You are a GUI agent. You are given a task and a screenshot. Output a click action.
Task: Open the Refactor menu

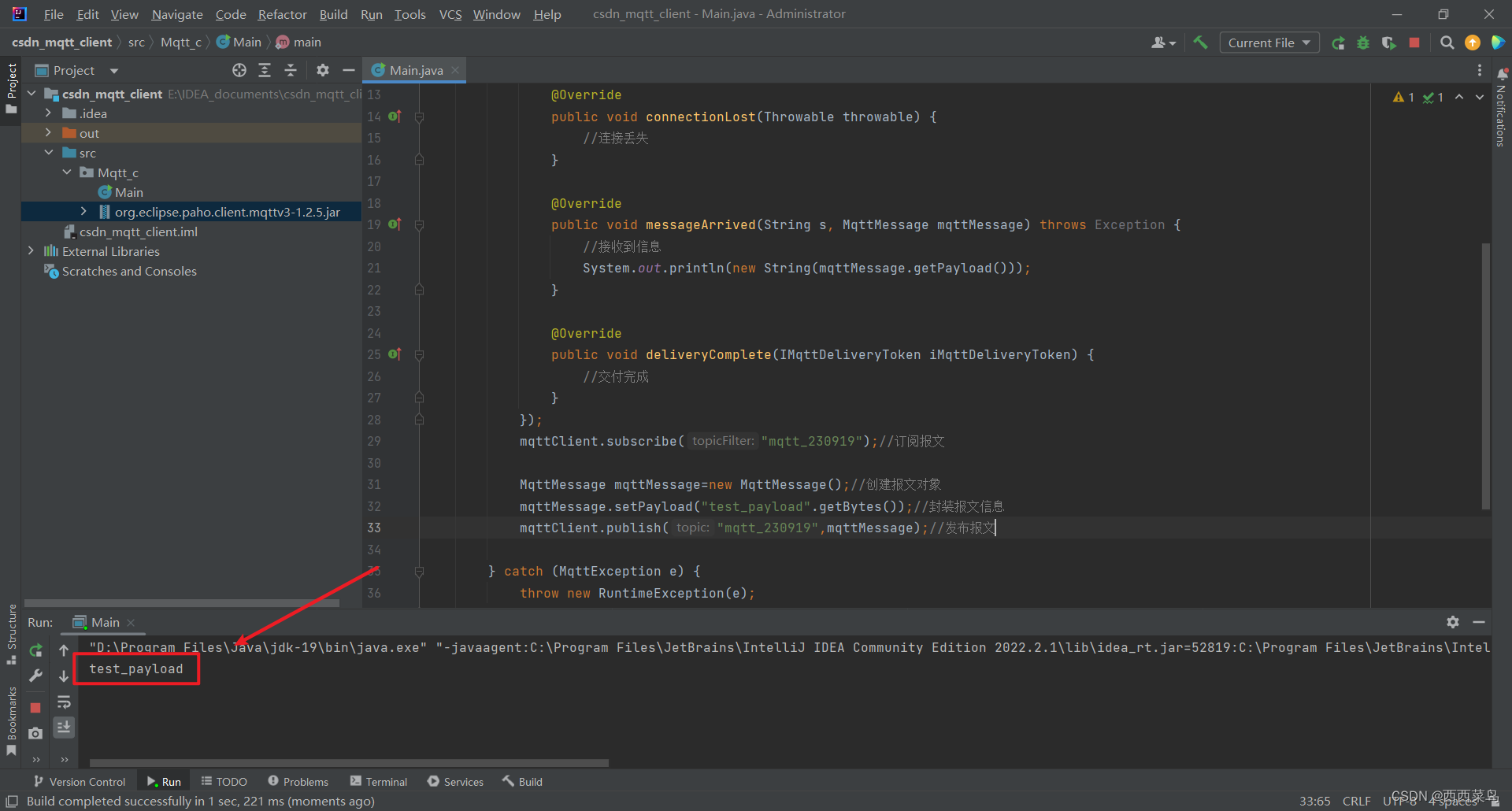coord(283,14)
